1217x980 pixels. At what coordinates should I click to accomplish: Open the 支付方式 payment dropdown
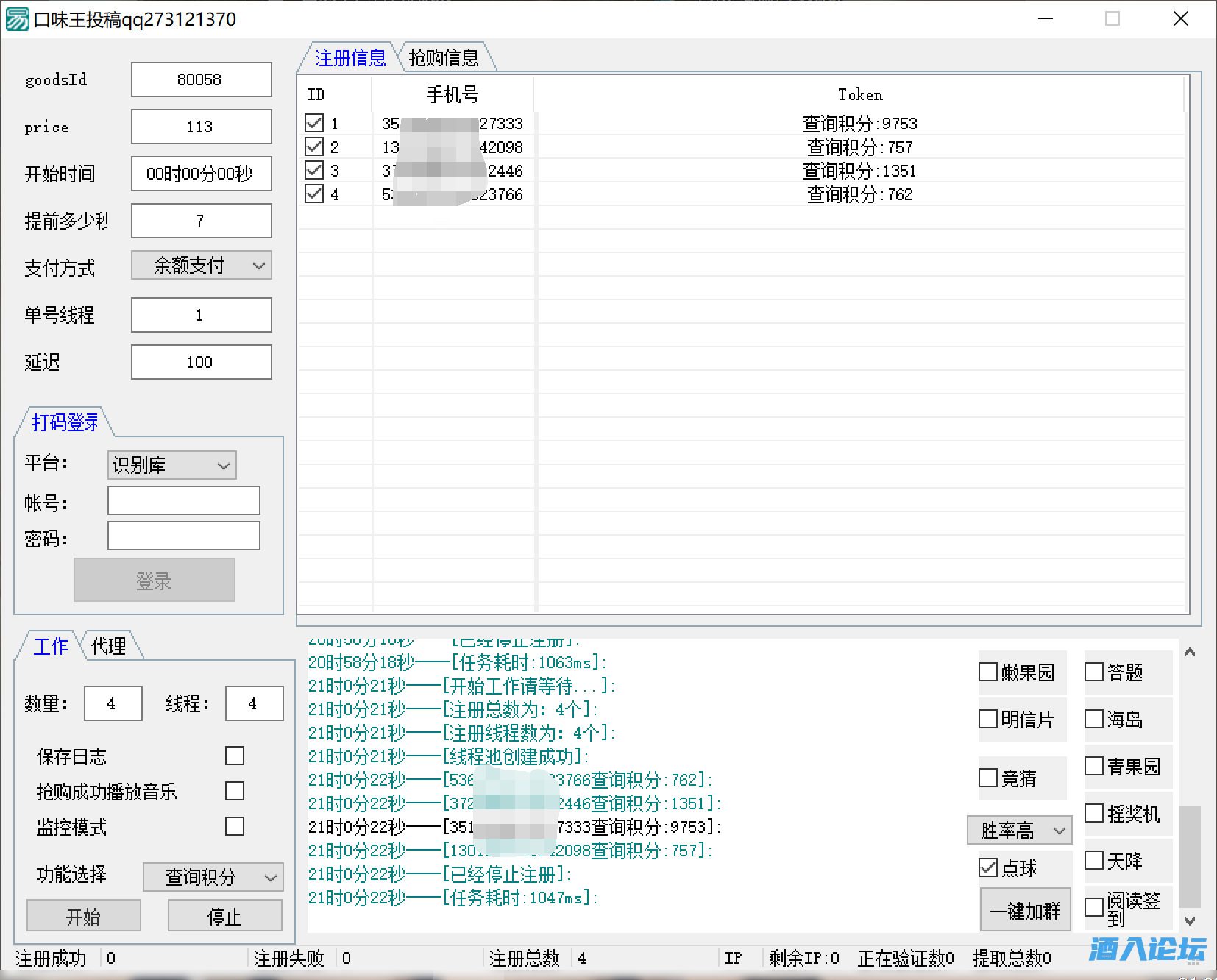[202, 266]
